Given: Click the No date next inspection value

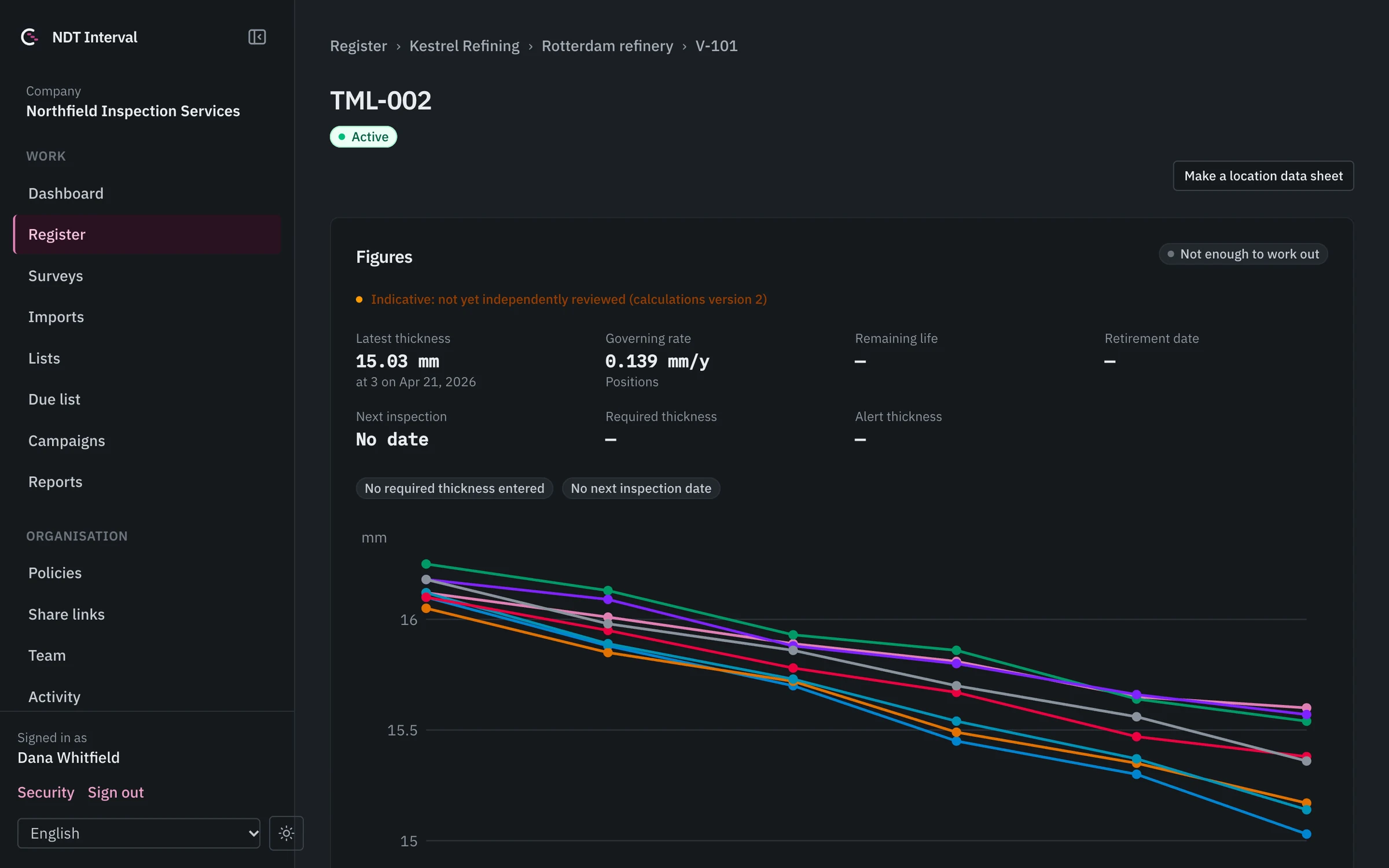Looking at the screenshot, I should 392,440.
